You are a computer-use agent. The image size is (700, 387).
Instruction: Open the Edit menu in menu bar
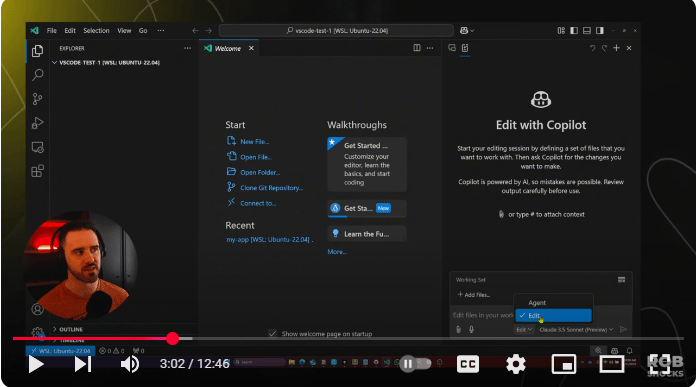click(x=70, y=30)
